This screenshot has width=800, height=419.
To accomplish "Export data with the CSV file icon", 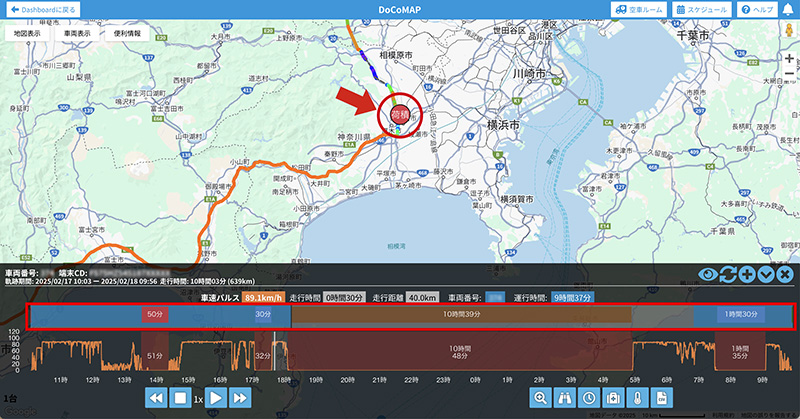I will tap(662, 397).
